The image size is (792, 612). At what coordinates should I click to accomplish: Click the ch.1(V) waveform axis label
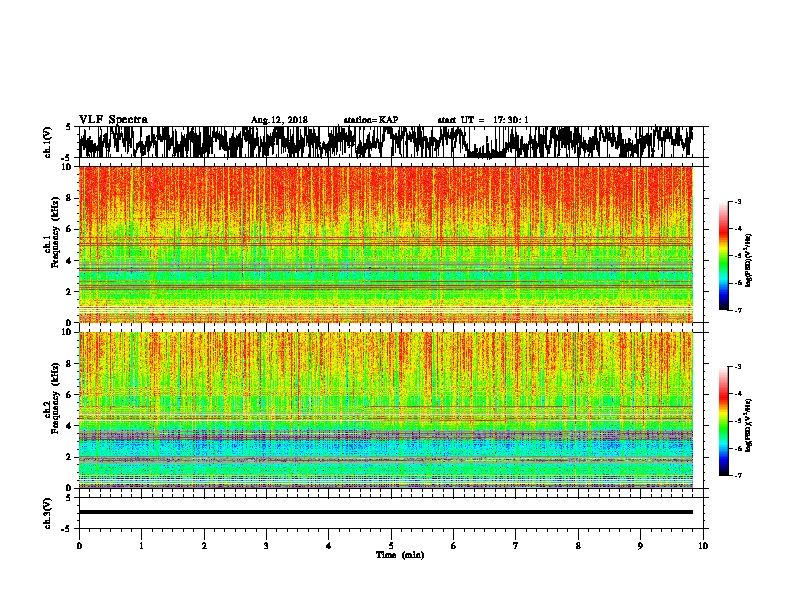click(x=48, y=142)
